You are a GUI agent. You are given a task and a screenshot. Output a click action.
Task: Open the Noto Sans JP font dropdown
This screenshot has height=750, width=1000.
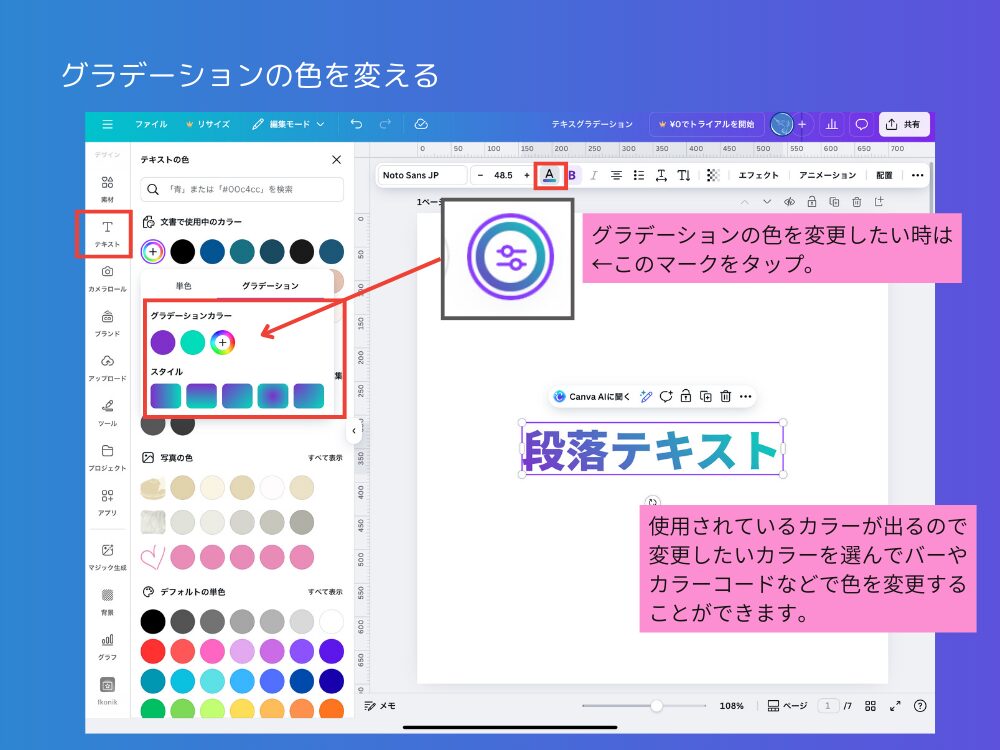click(420, 174)
